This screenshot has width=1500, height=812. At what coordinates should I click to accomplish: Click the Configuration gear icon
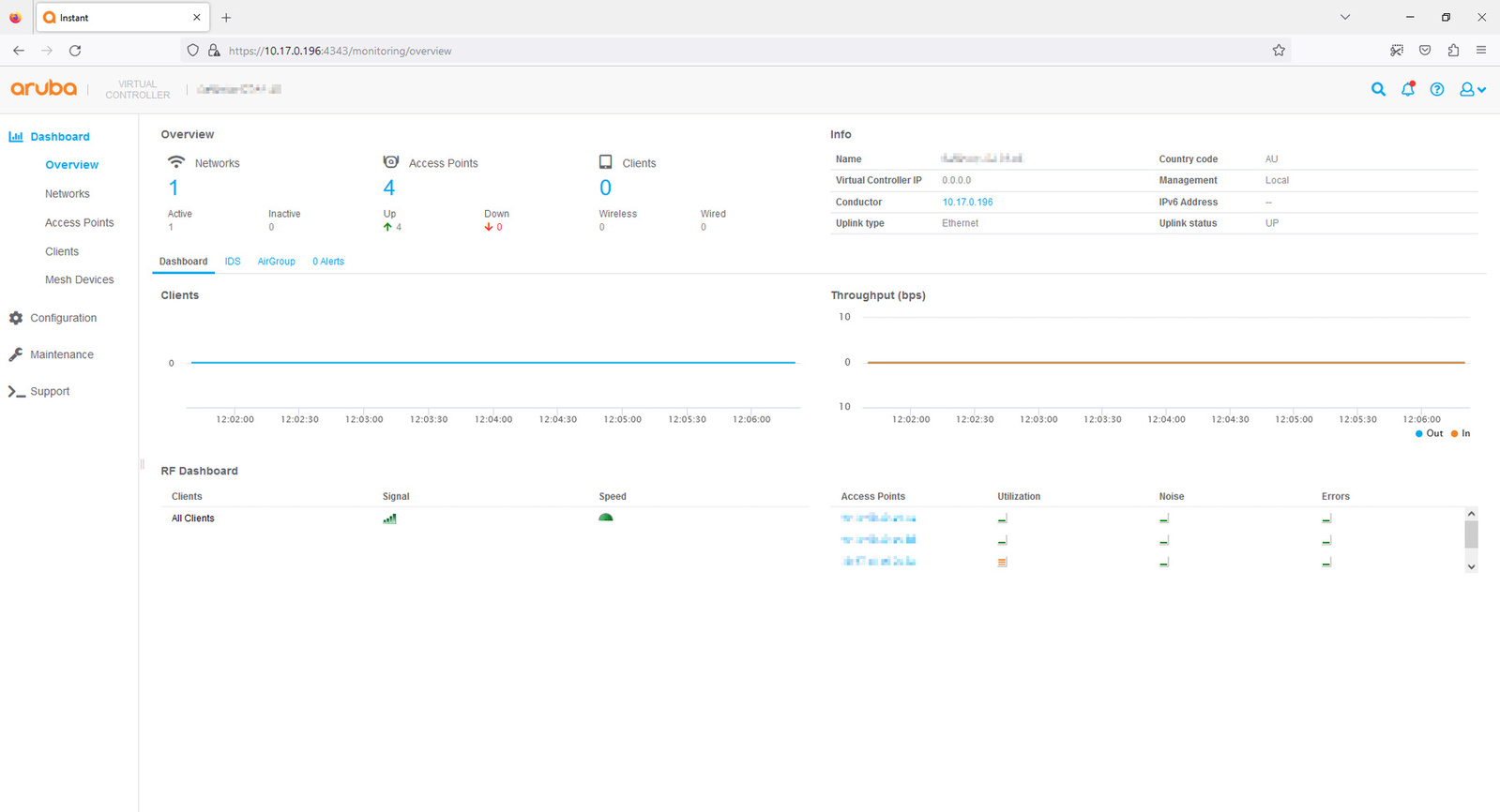click(x=16, y=318)
